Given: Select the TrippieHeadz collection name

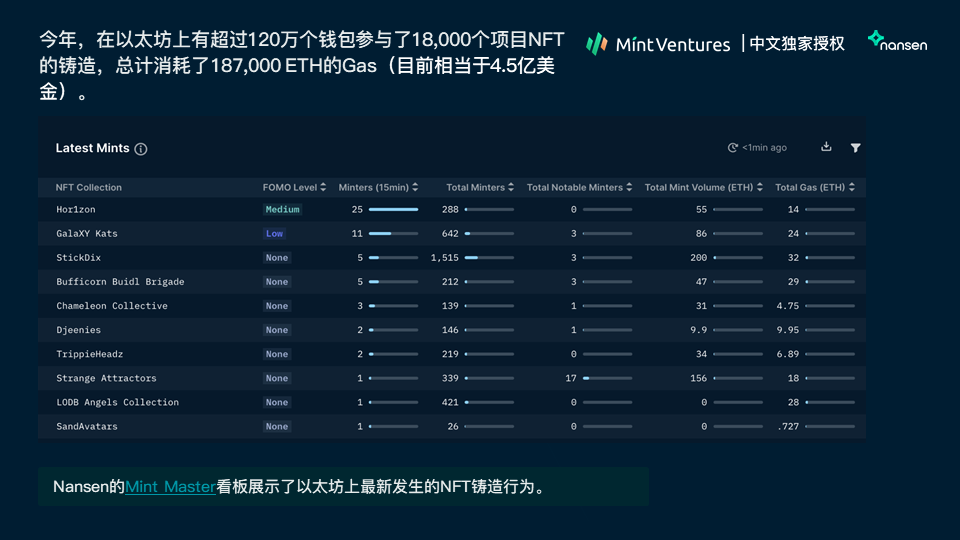Looking at the screenshot, I should 89,354.
